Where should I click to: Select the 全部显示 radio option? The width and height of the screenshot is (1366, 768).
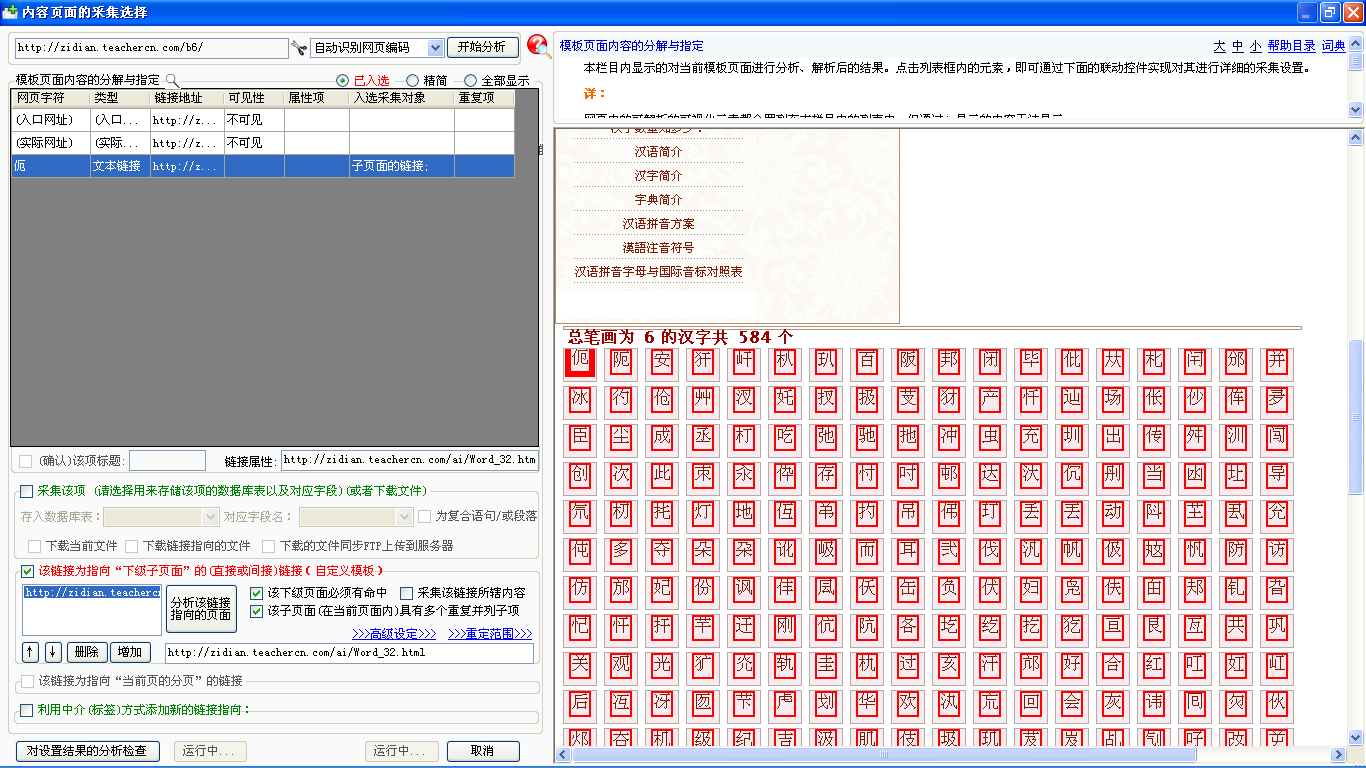[x=470, y=80]
